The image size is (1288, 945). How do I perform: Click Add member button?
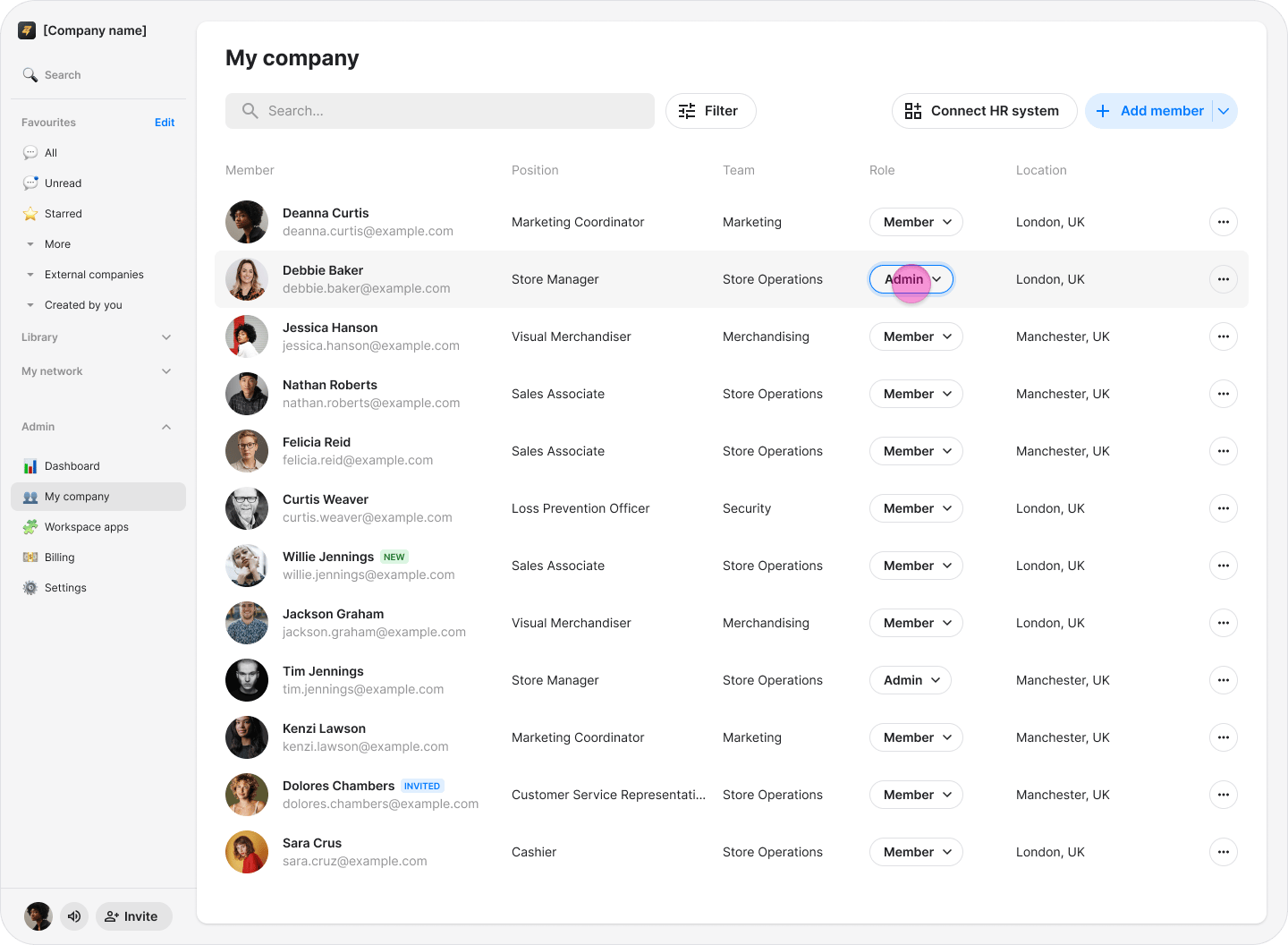coord(1148,111)
